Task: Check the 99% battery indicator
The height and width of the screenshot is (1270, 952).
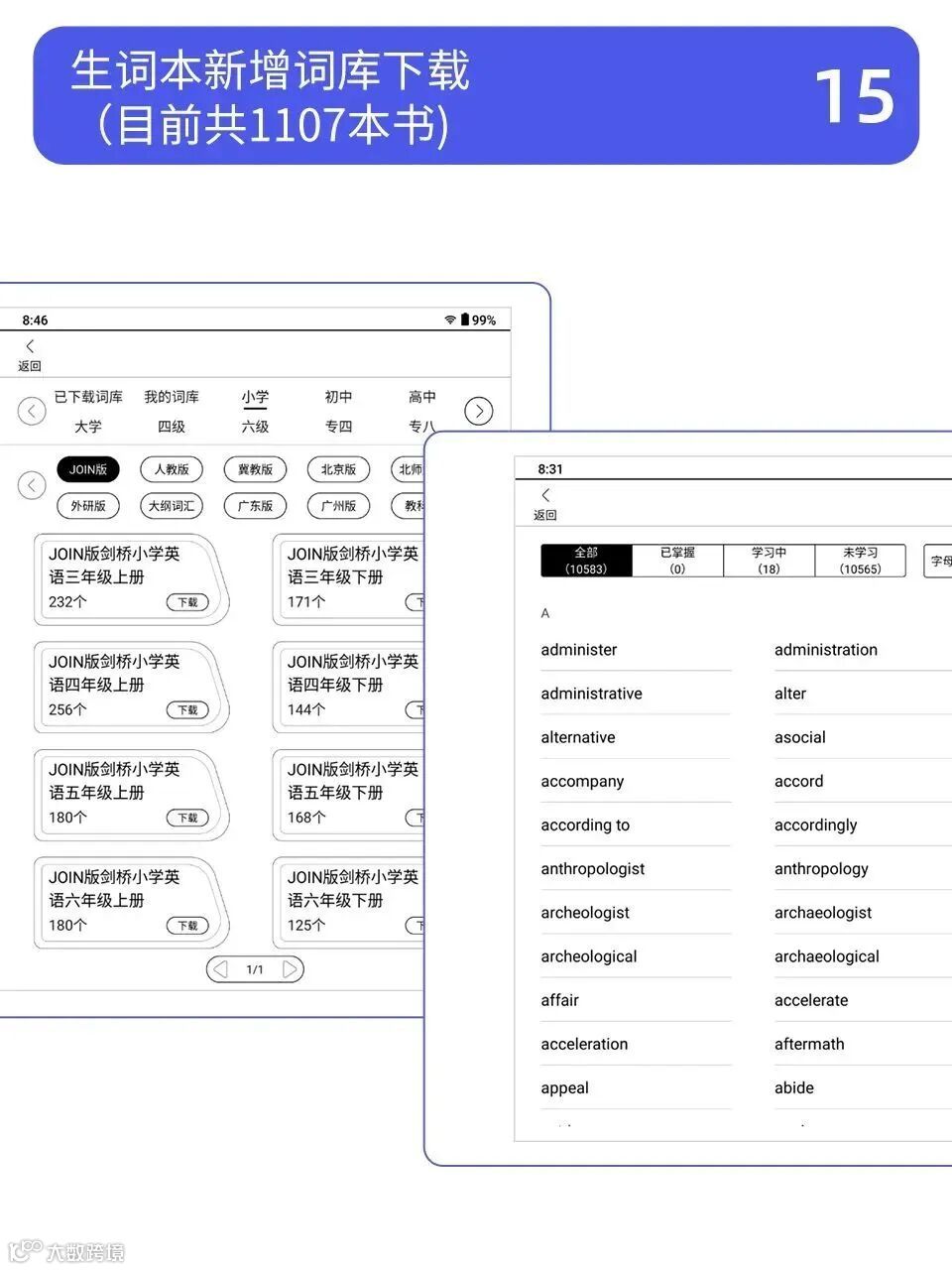Action: 478,319
